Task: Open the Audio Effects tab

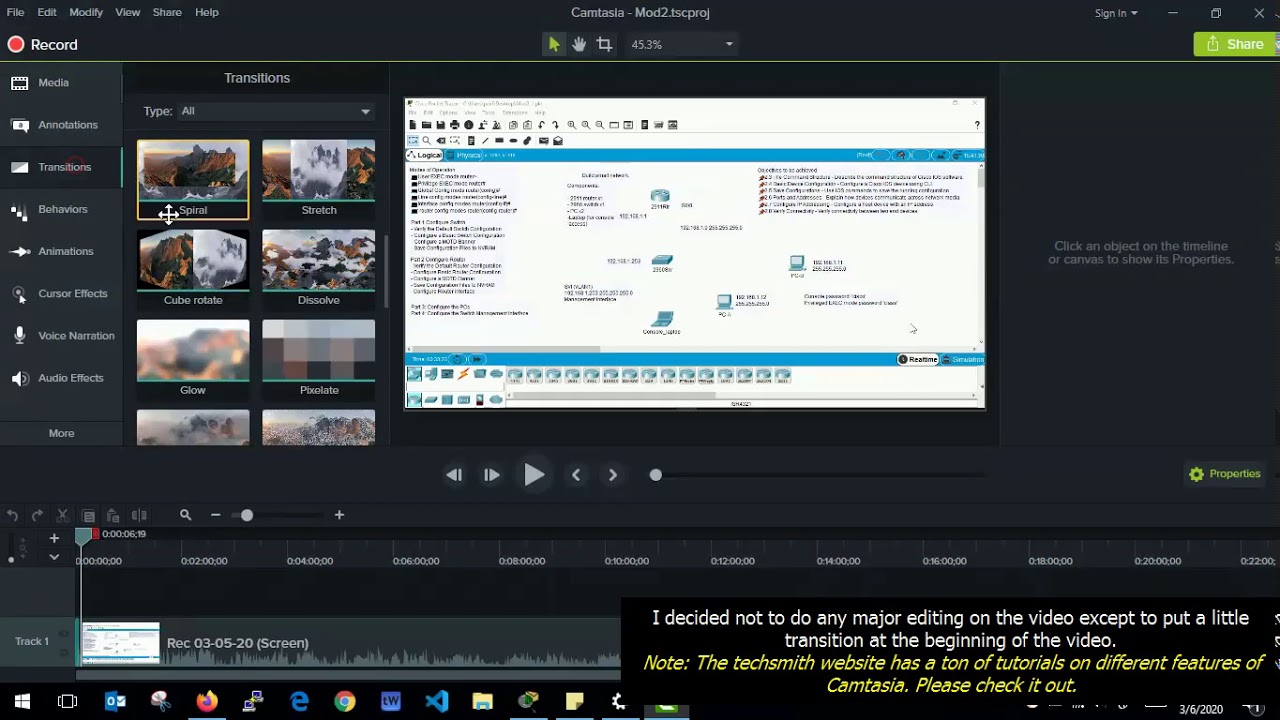Action: tap(61, 378)
